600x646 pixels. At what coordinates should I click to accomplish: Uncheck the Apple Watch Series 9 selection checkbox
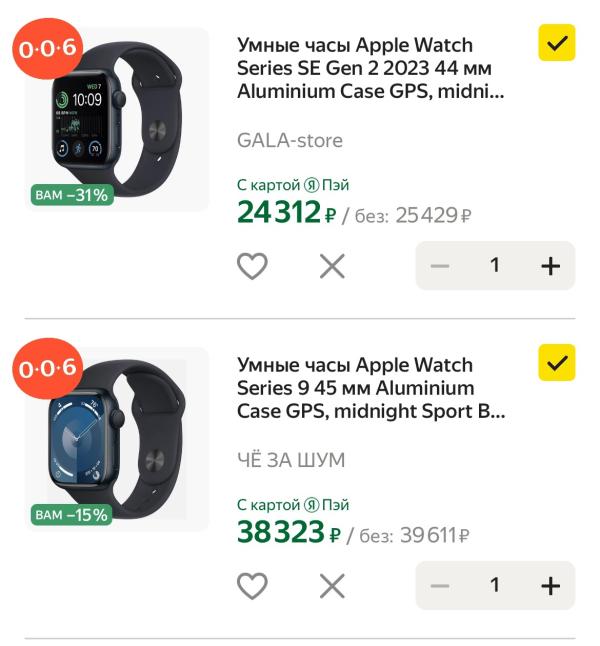coord(557,363)
